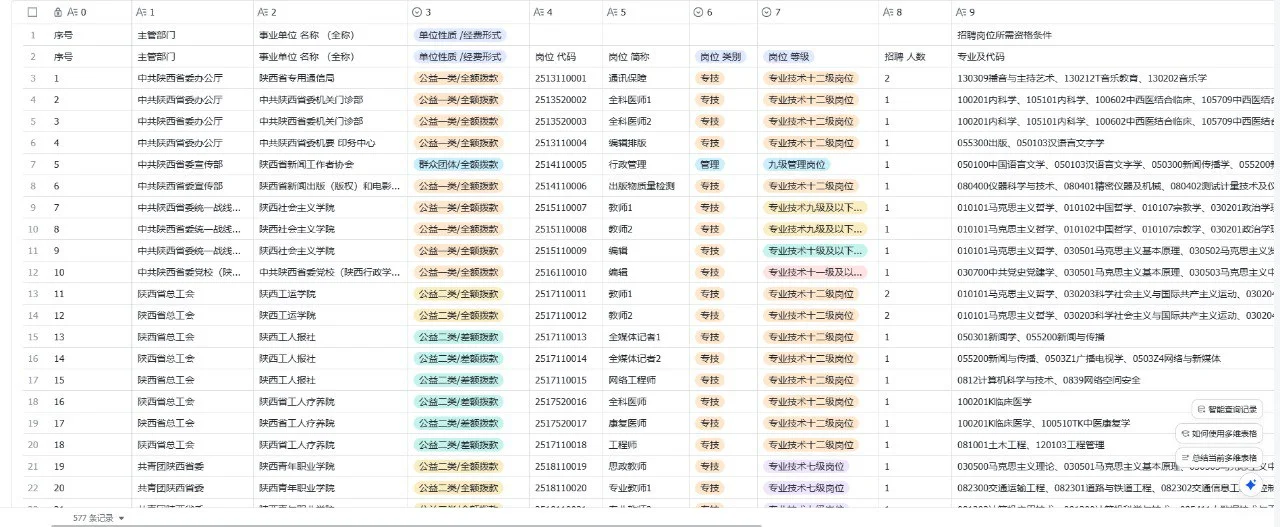Select cell 行政管理
Image resolution: width=1280 pixels, height=527 pixels.
[x=644, y=164]
